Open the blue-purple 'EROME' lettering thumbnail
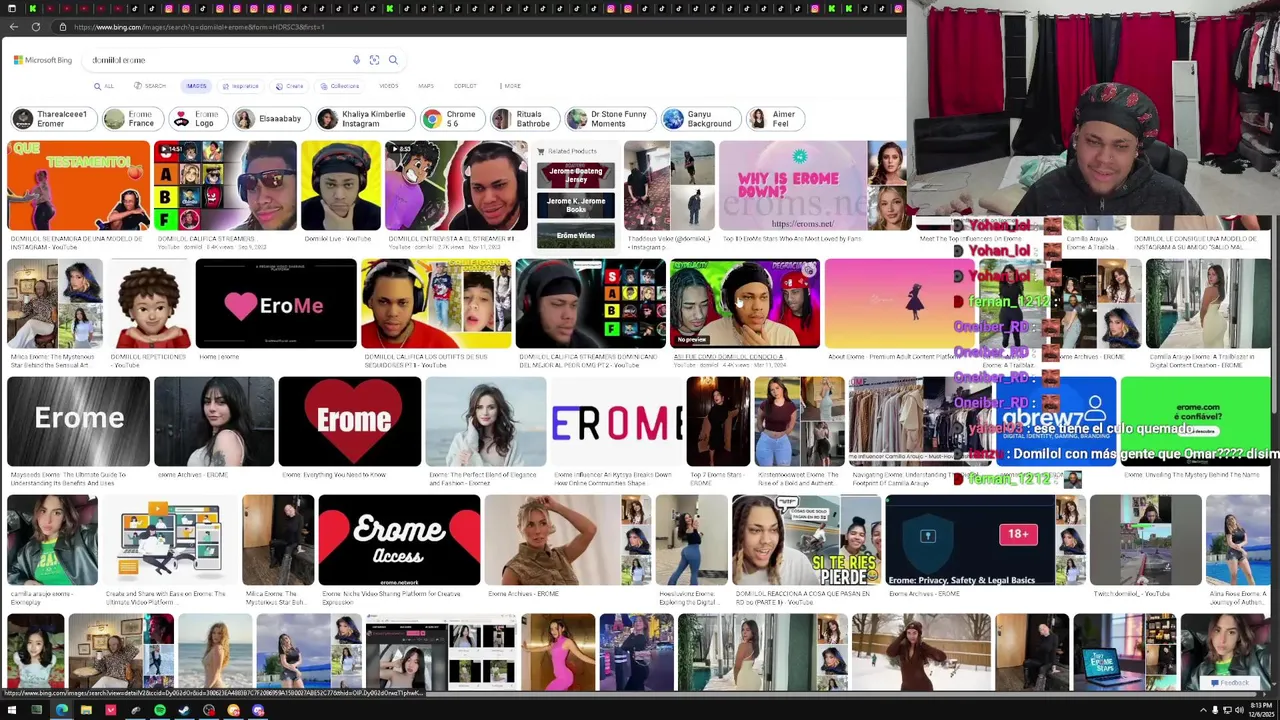Screen dimensions: 1280x720 coord(617,422)
